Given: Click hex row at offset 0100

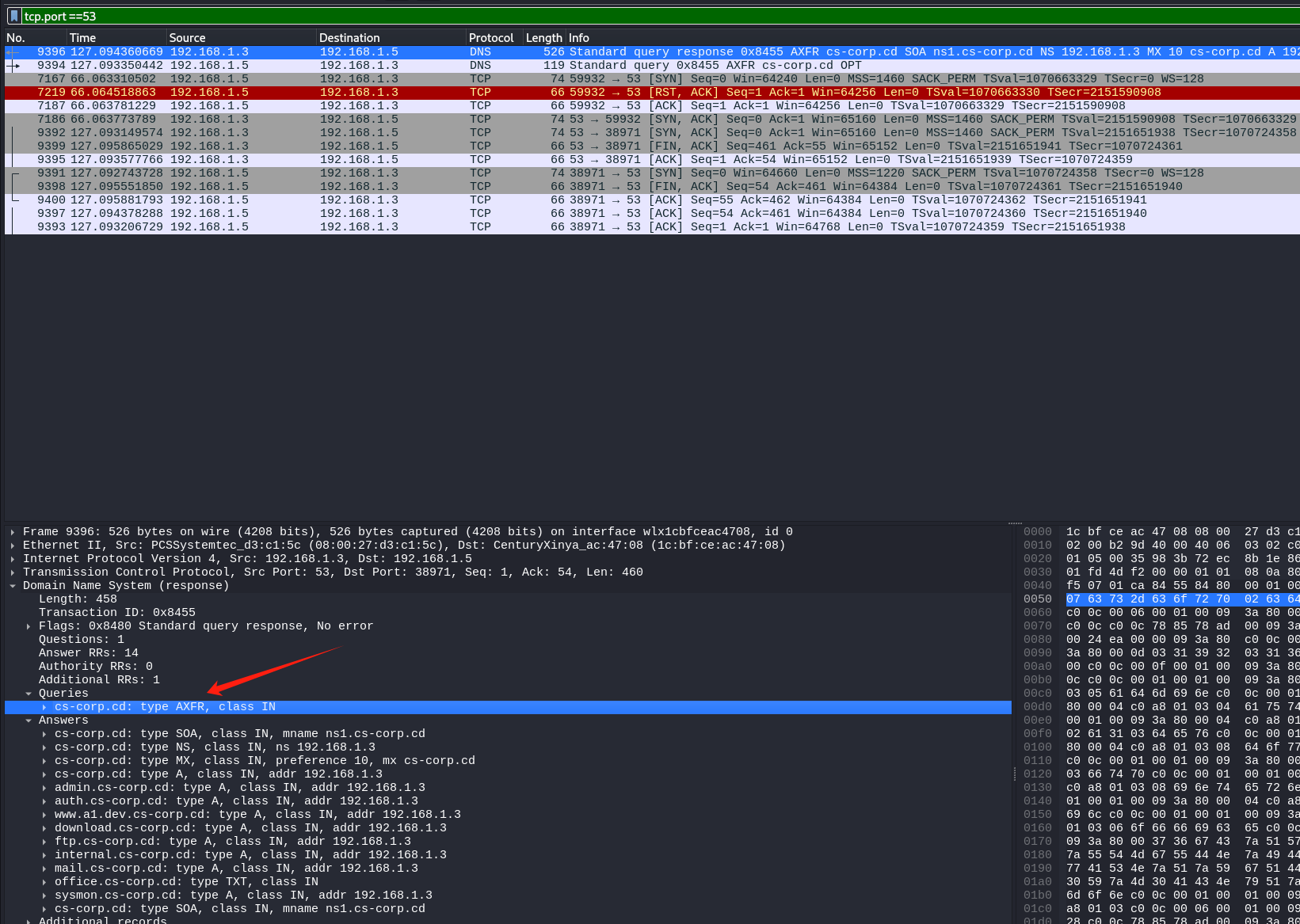Looking at the screenshot, I should click(x=1161, y=747).
